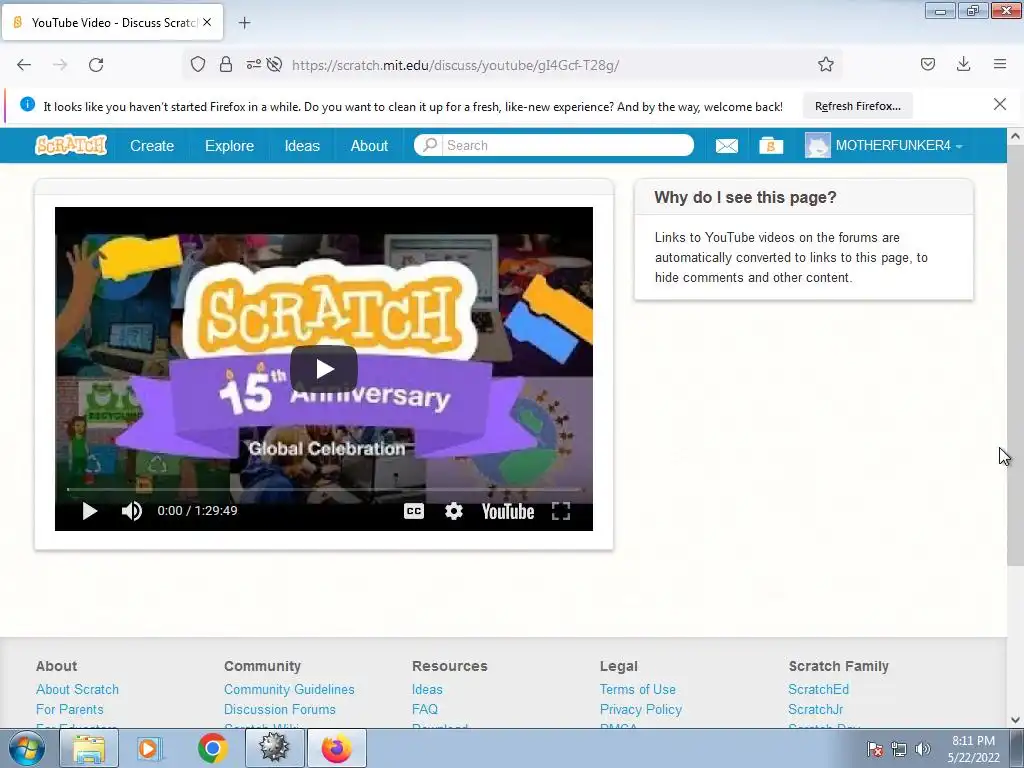Click the Refresh Firefox button
This screenshot has width=1024, height=768.
(857, 106)
